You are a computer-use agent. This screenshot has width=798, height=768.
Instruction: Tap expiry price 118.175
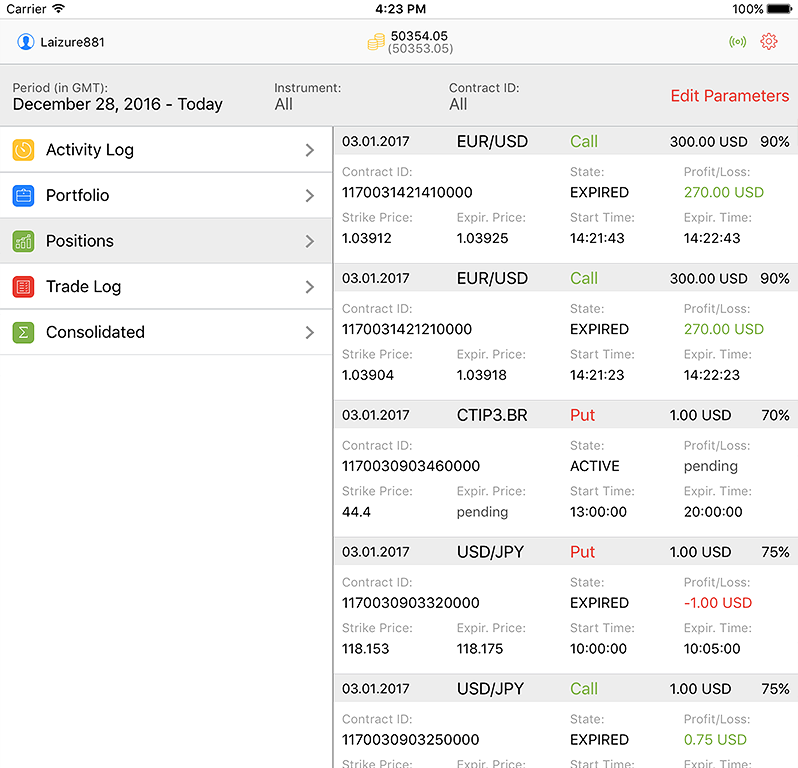[479, 649]
